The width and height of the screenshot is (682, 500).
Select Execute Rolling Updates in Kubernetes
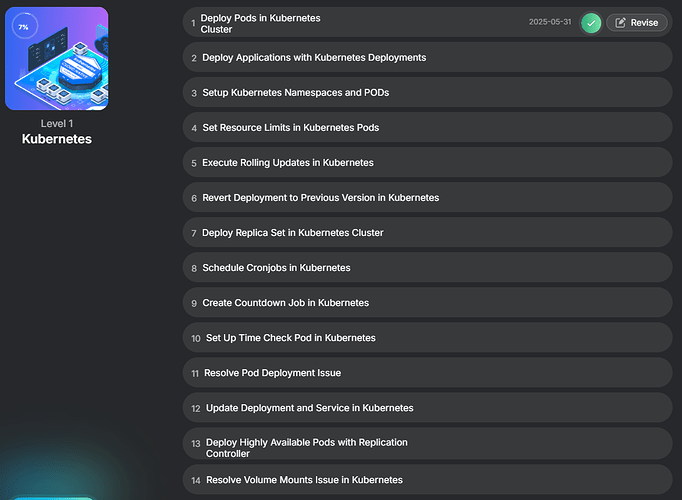(x=288, y=163)
